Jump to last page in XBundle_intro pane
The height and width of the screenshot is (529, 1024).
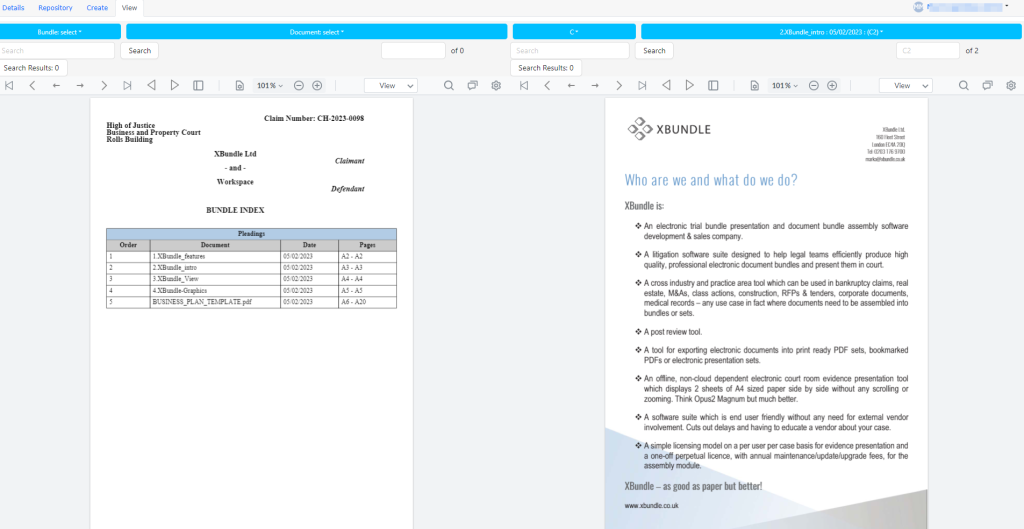click(x=643, y=86)
